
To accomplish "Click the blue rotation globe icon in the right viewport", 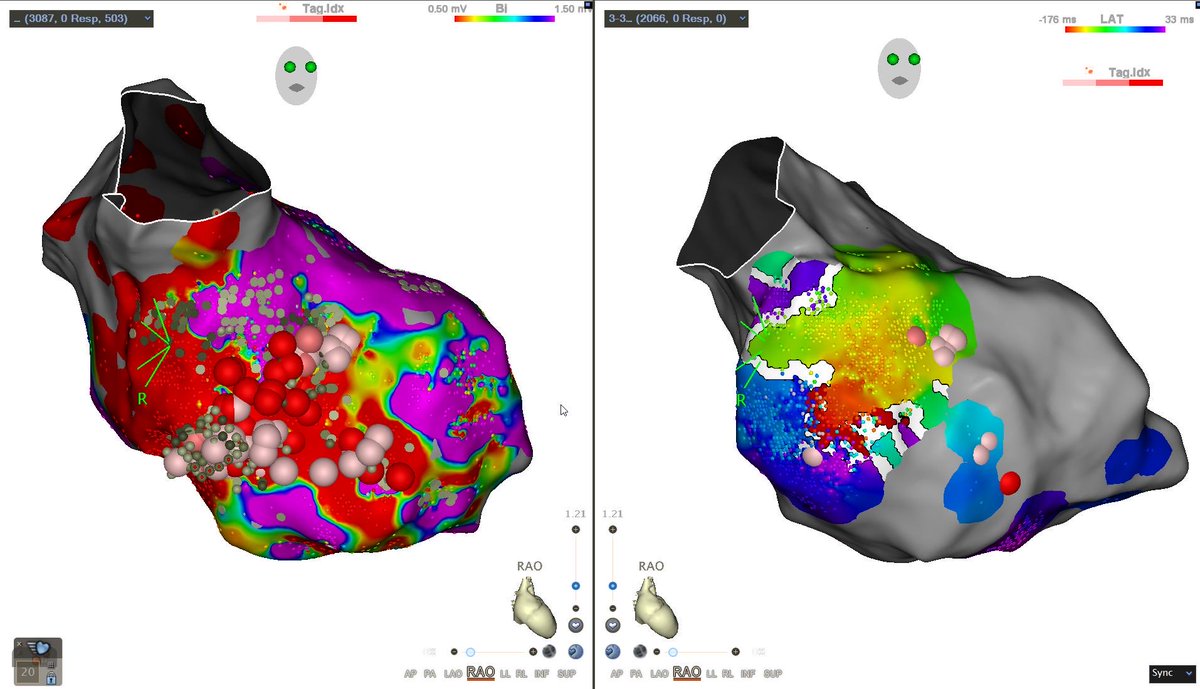I will click(x=610, y=650).
